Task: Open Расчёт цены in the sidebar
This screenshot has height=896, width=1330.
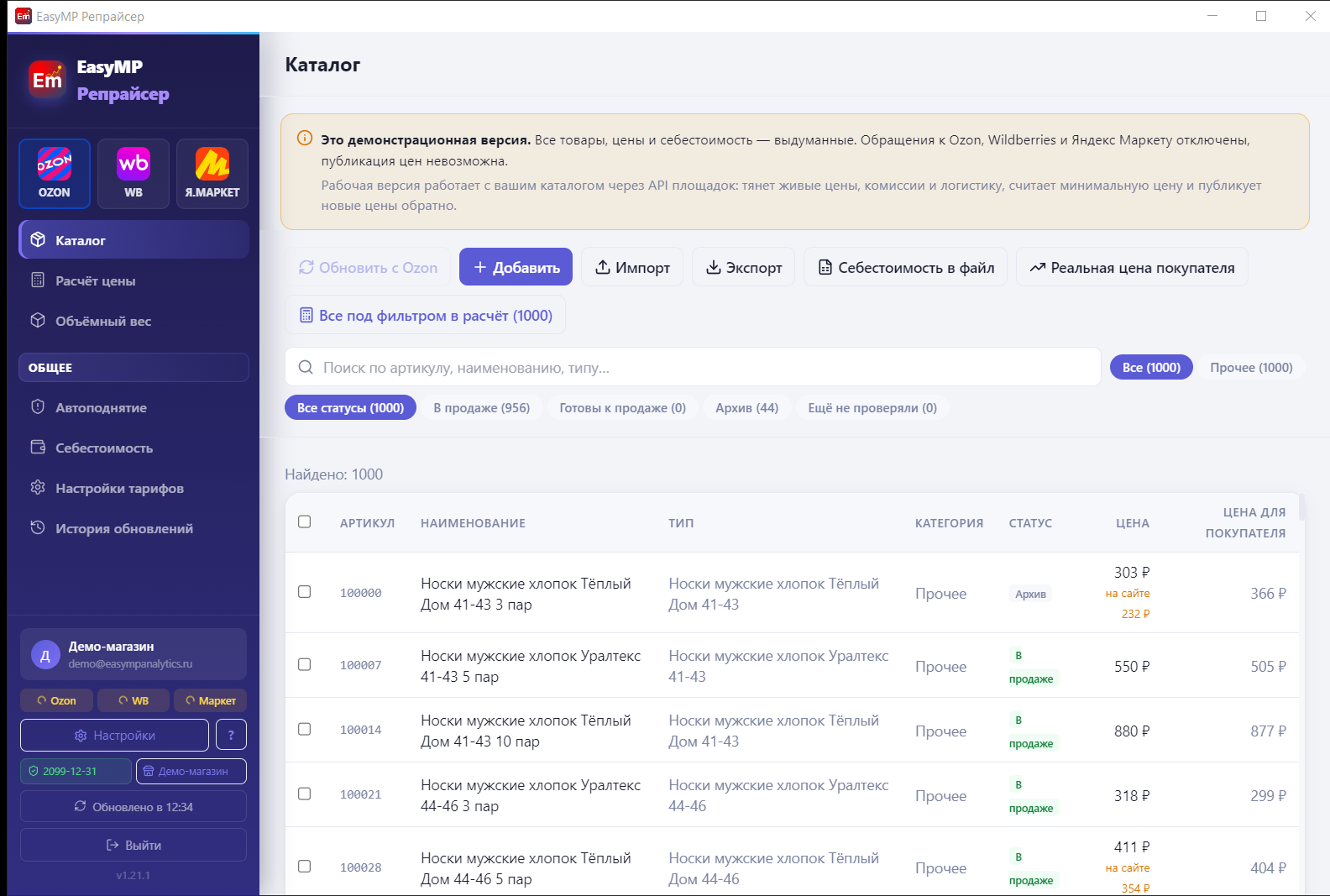Action: [x=134, y=280]
